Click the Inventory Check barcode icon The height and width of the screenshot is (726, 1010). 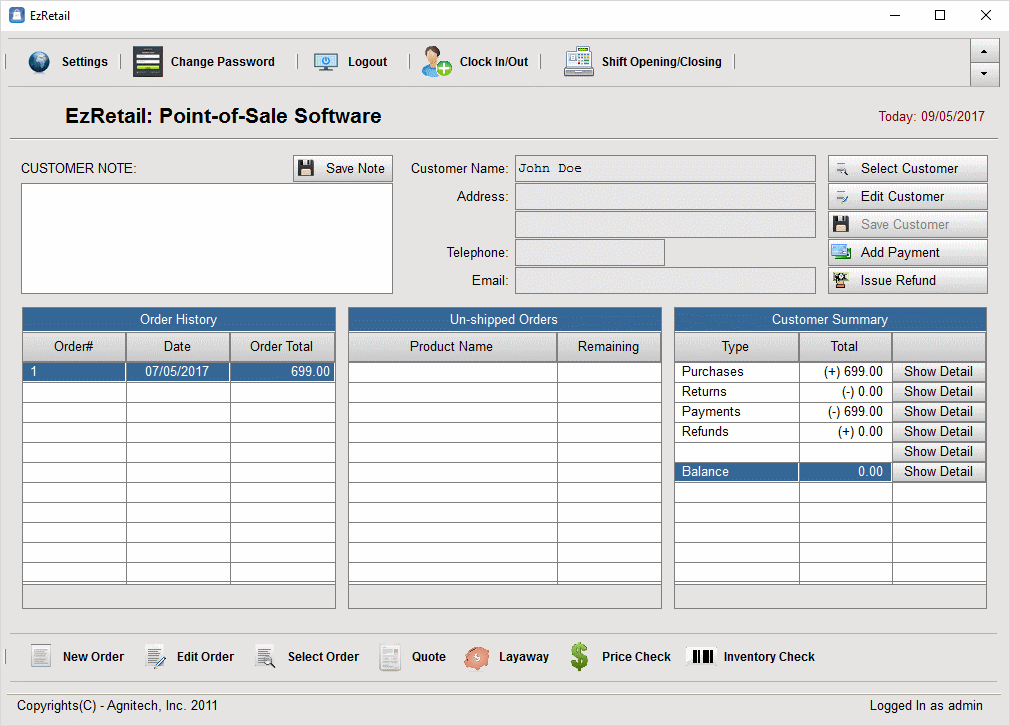[703, 656]
